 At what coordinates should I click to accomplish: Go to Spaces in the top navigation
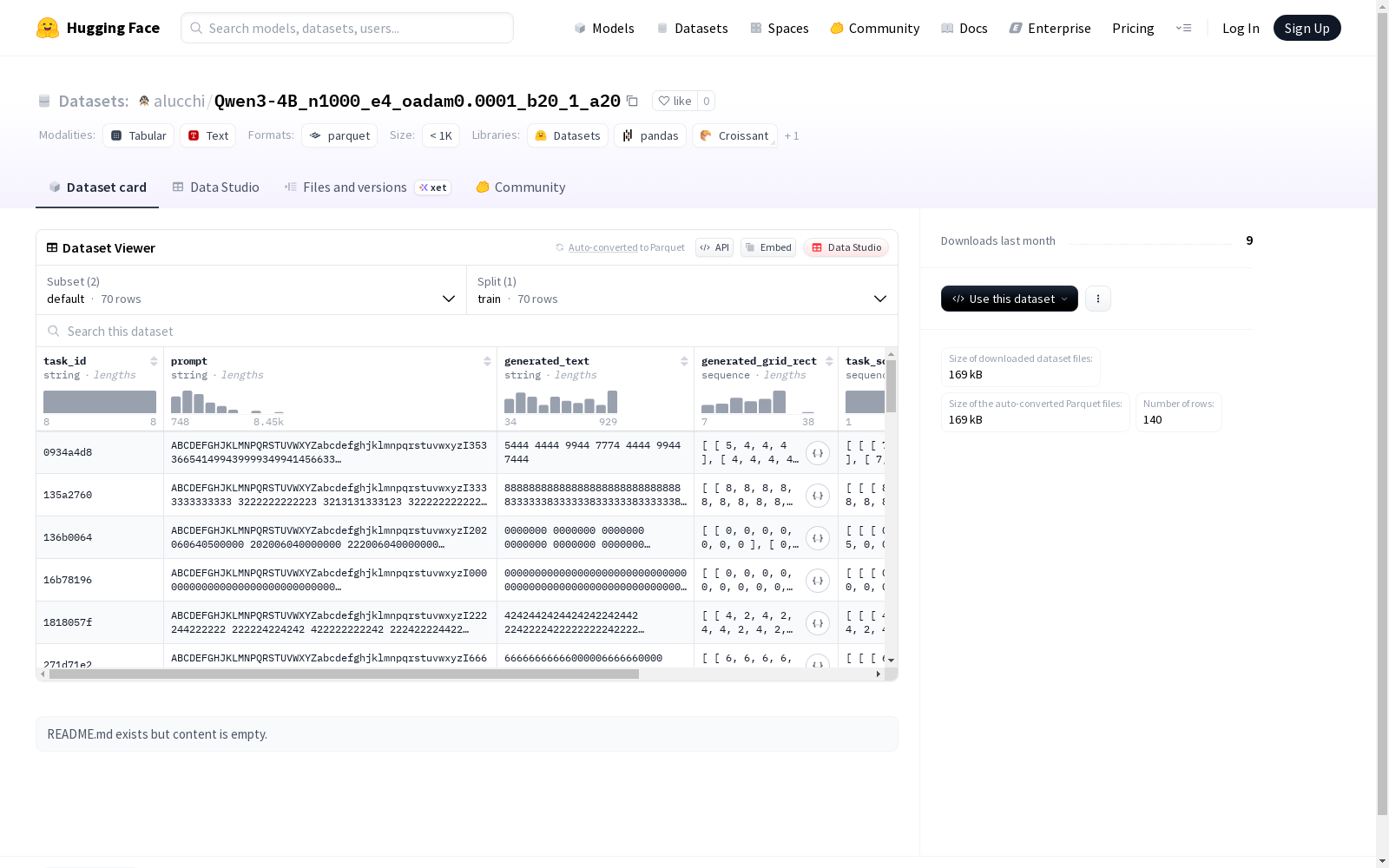point(779,28)
